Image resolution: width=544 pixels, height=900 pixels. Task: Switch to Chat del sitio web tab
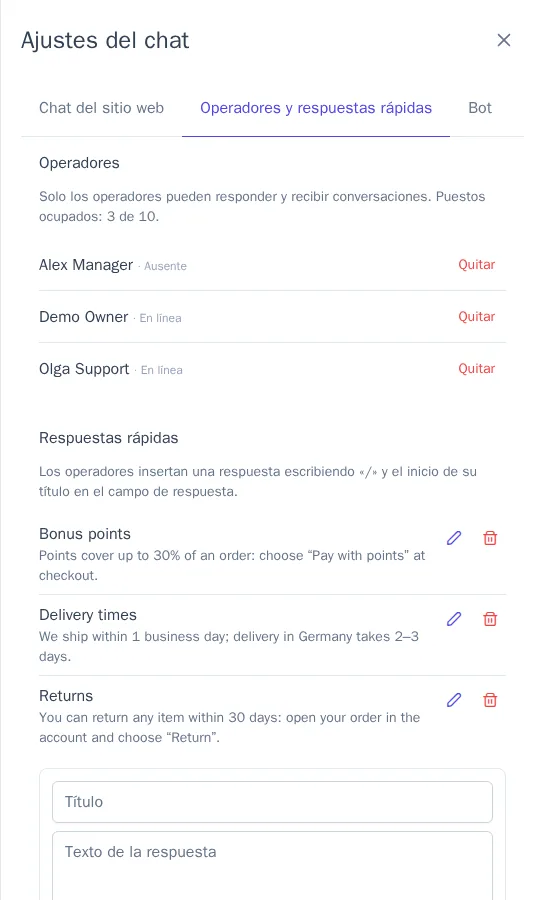(x=102, y=108)
